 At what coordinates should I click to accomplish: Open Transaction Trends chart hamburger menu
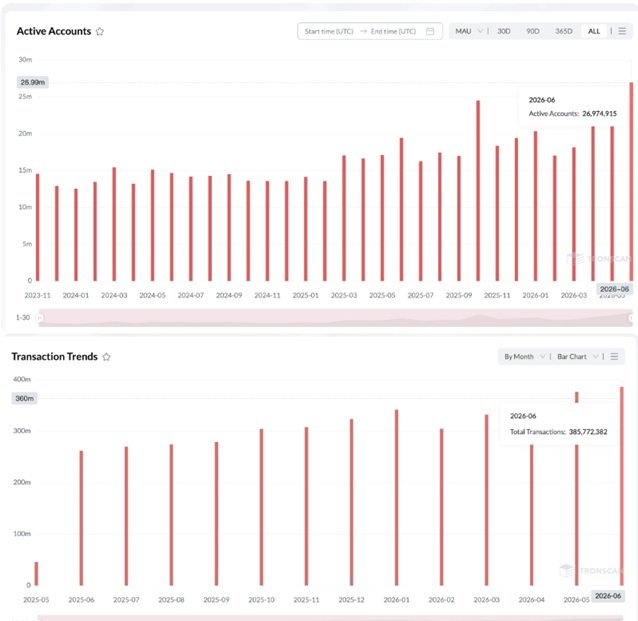614,356
